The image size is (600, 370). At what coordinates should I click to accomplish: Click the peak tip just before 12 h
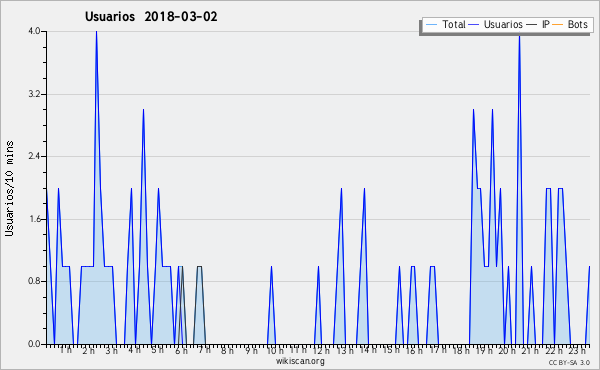coord(318,266)
